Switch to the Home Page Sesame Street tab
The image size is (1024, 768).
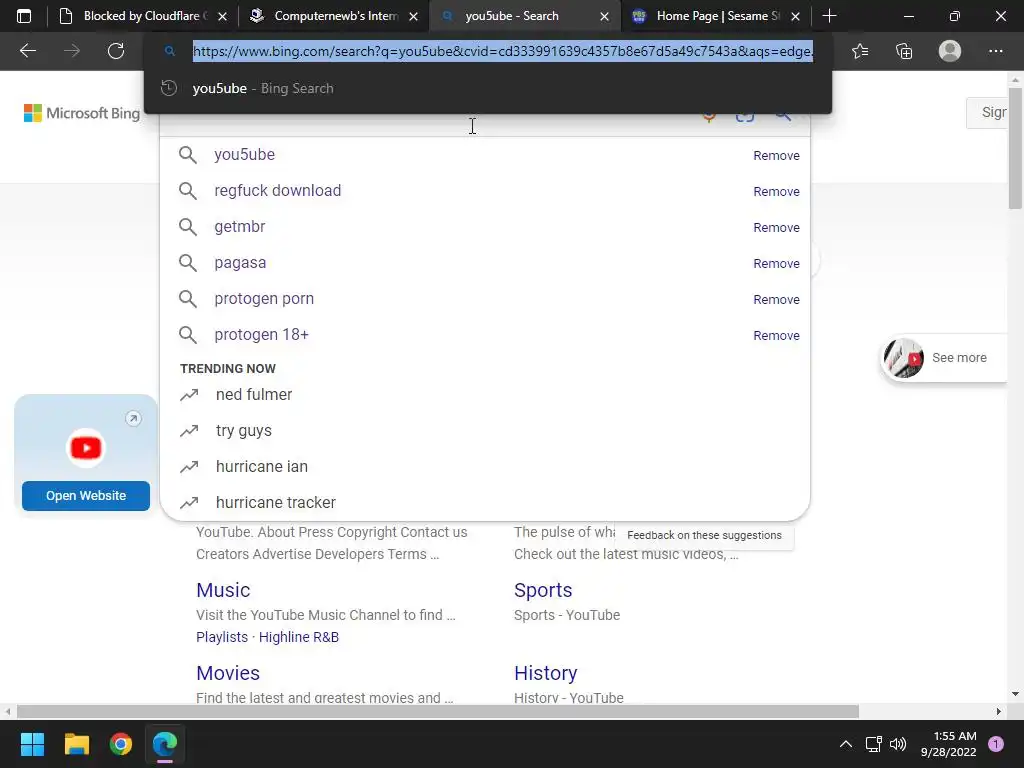[716, 16]
